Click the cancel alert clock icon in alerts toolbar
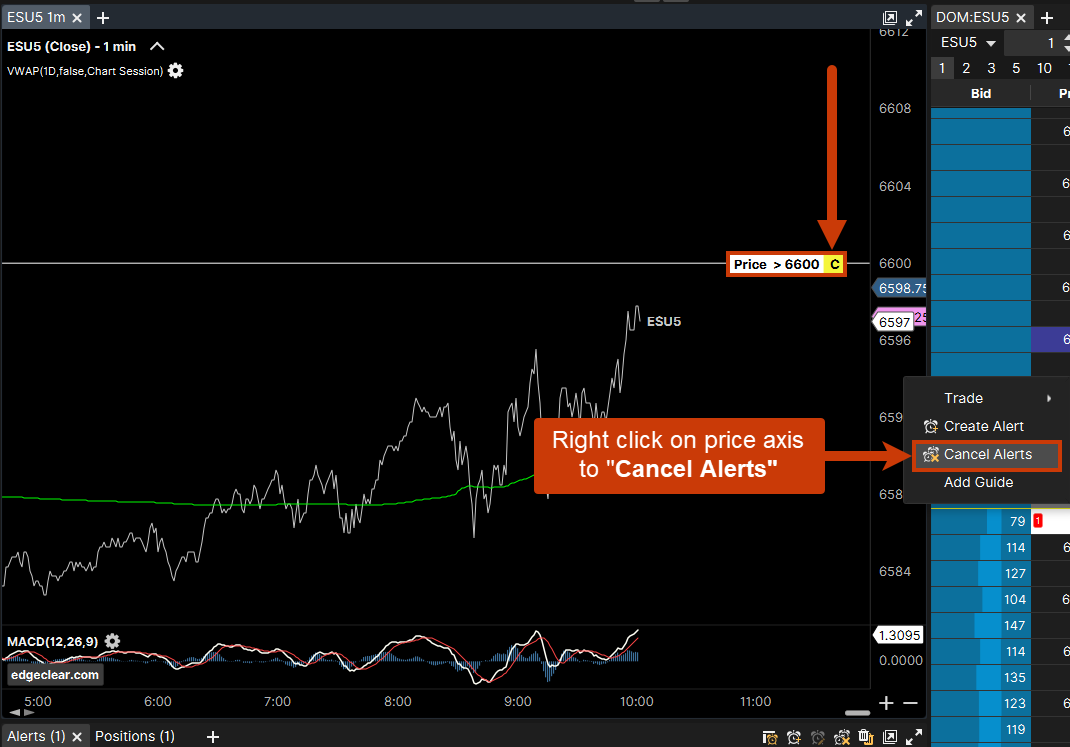Viewport: 1070px width, 747px height. pyautogui.click(x=841, y=738)
